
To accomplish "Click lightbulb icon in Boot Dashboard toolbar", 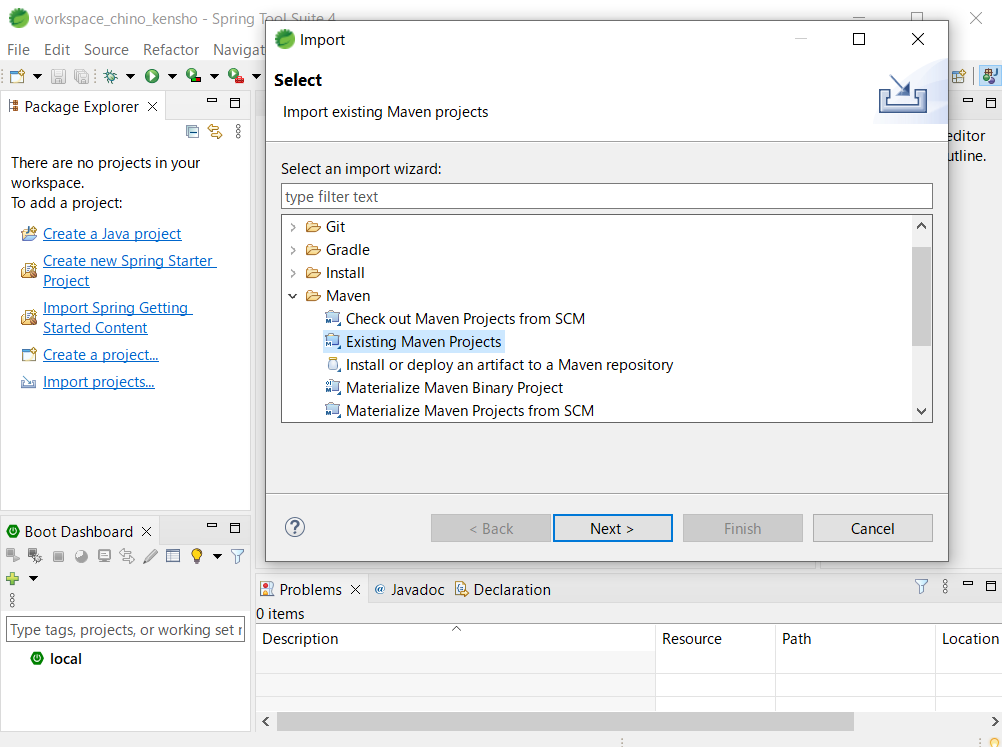I will tap(197, 556).
